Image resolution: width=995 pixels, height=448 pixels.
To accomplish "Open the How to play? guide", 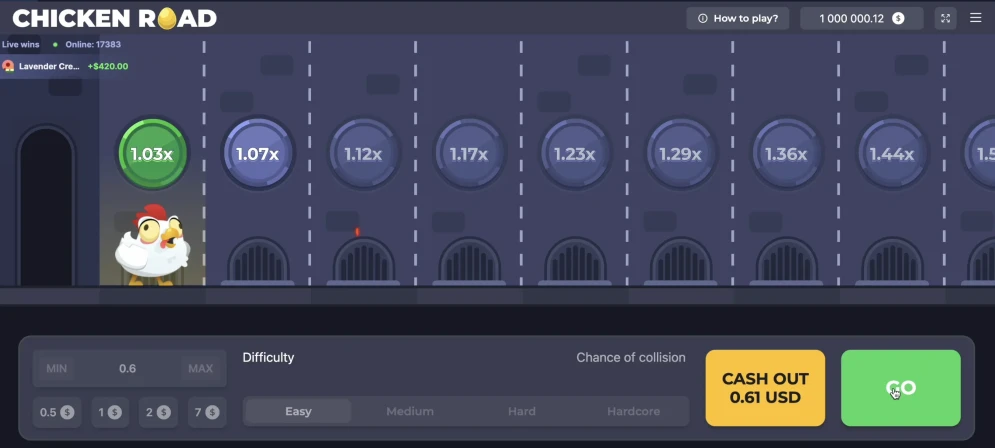I will [x=737, y=18].
